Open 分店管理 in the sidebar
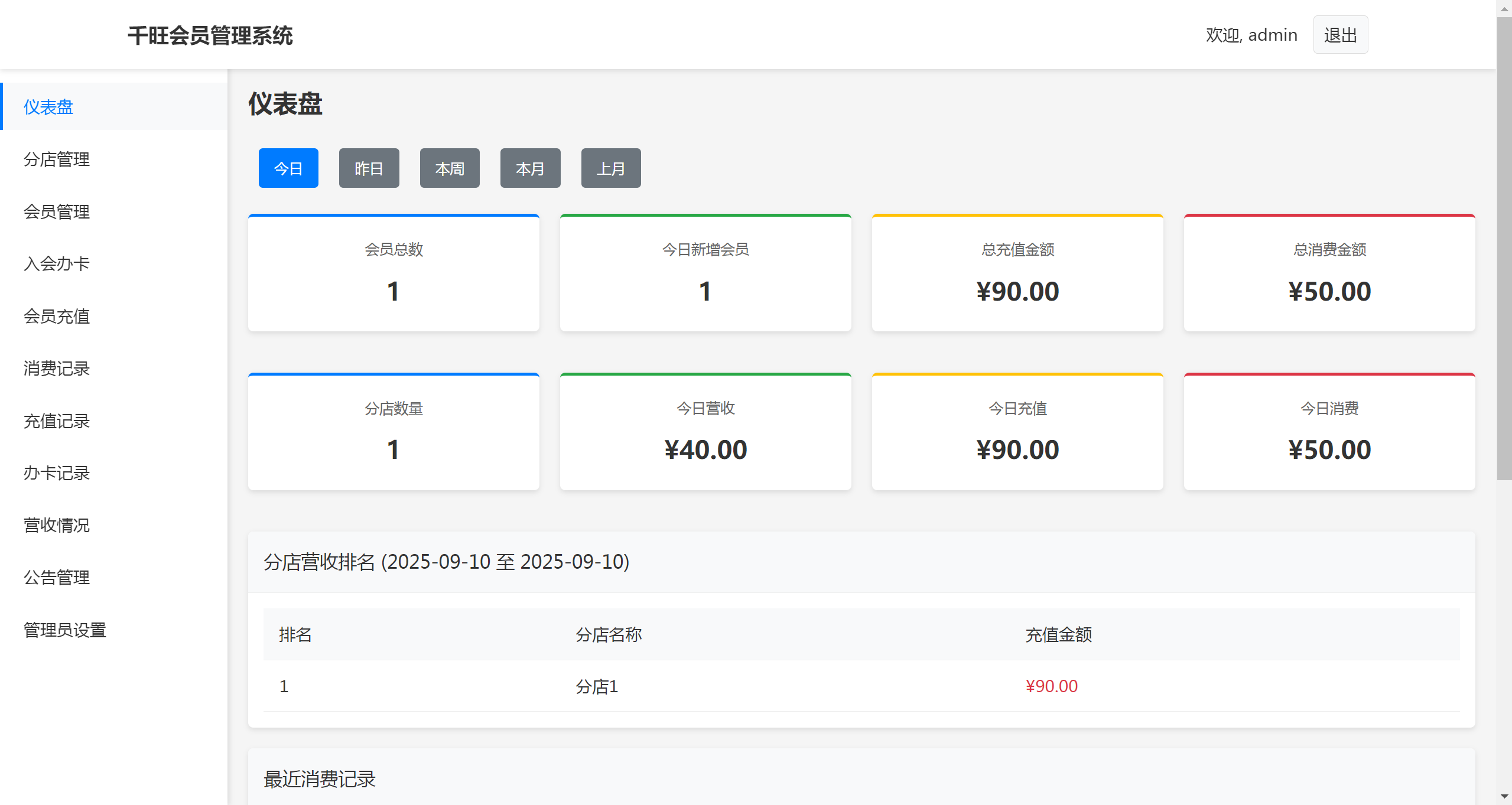 click(57, 159)
